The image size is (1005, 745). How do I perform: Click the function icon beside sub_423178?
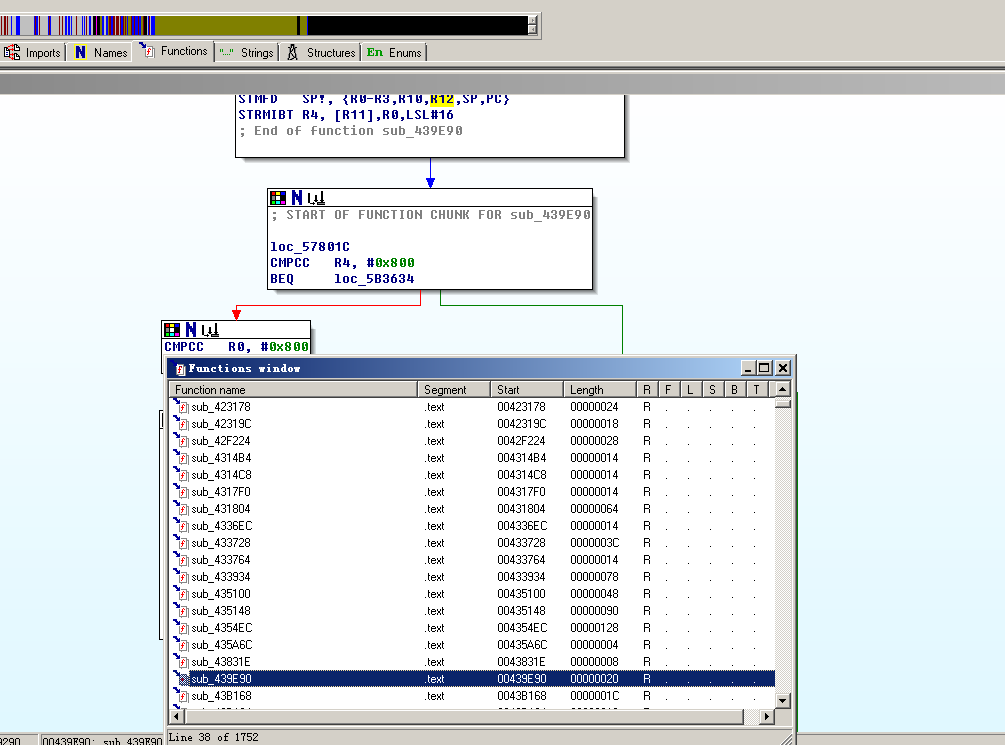point(182,407)
